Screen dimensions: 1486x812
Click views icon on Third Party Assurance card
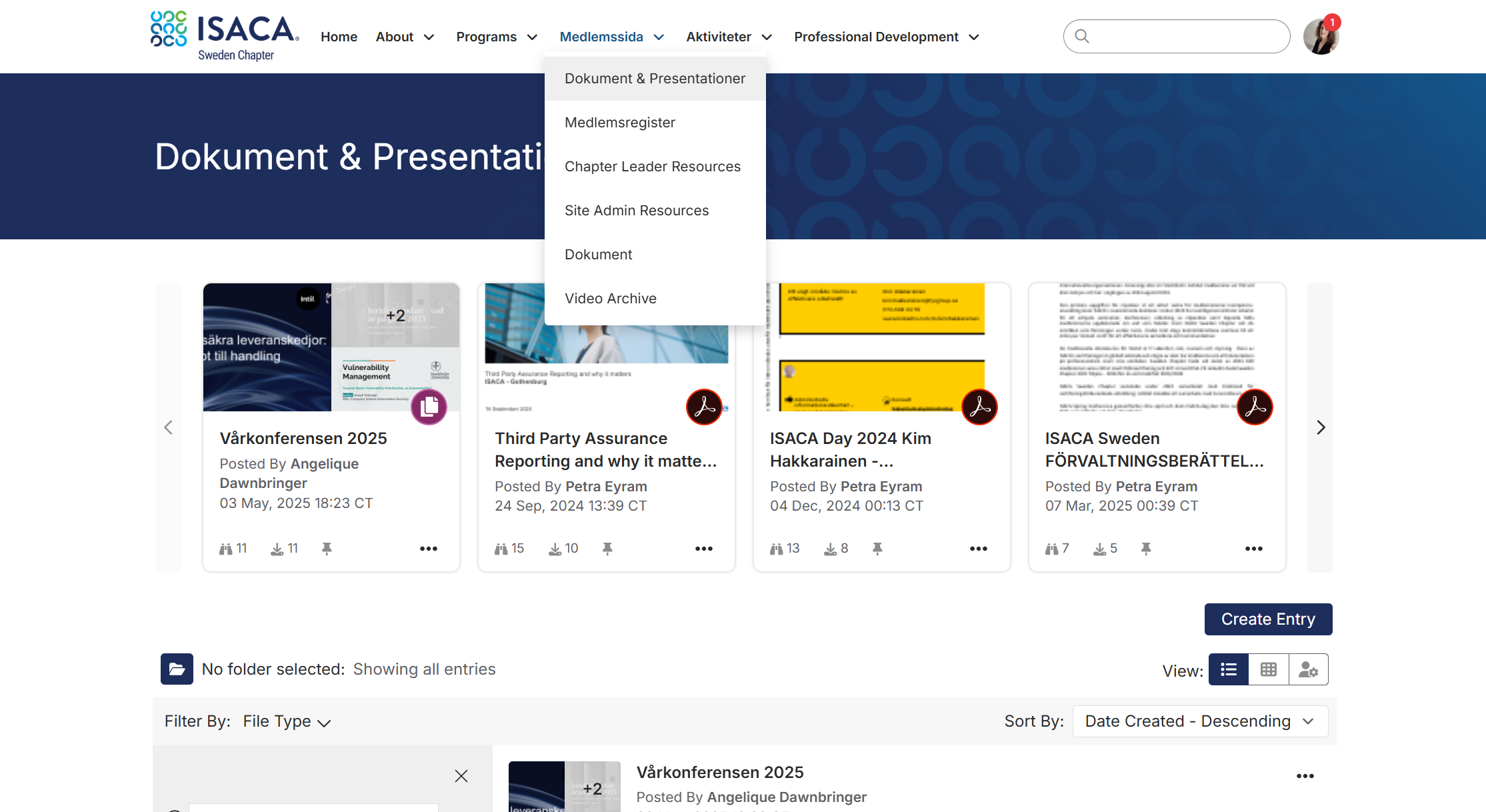[x=501, y=549]
